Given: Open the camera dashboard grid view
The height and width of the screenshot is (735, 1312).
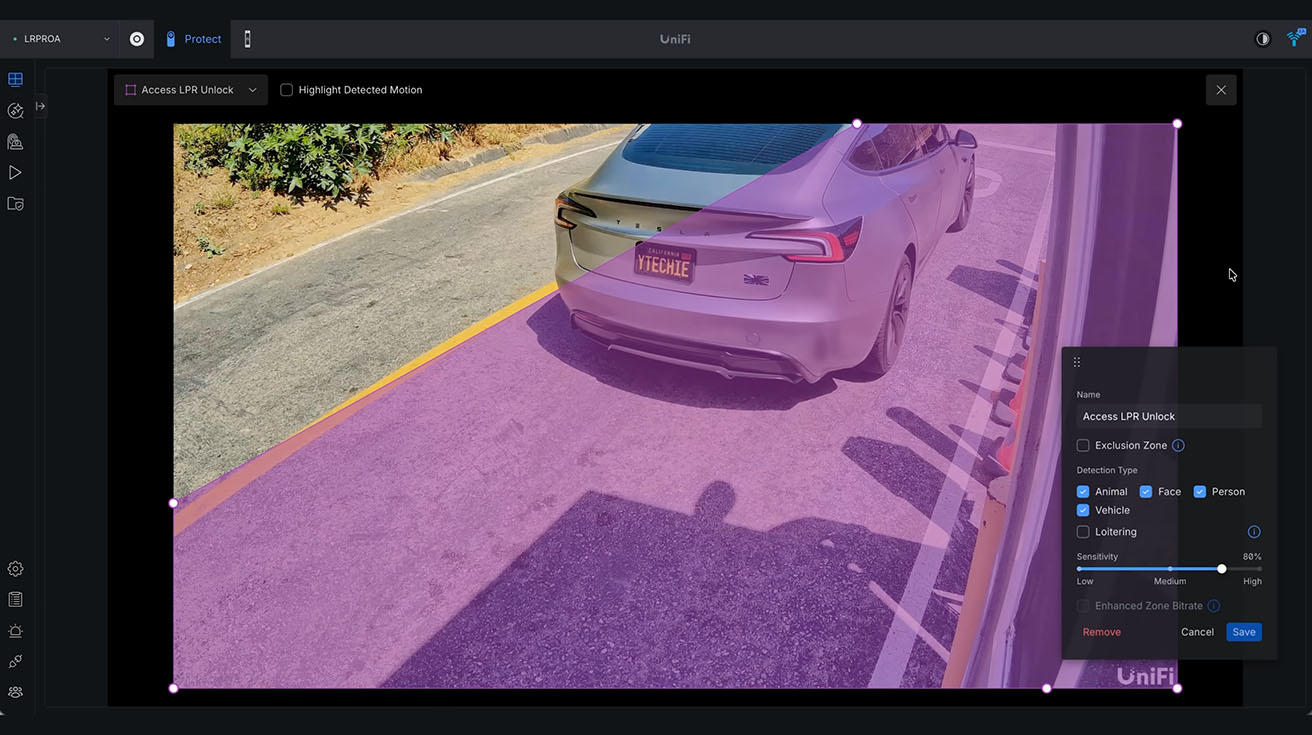Looking at the screenshot, I should 15,79.
